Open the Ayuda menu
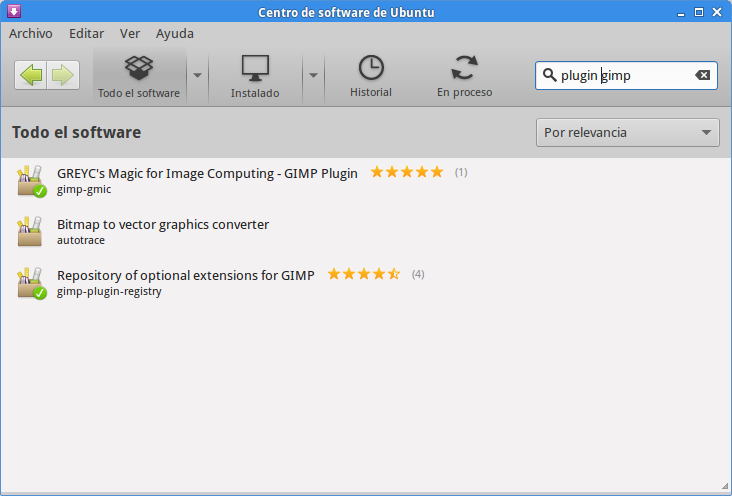This screenshot has width=732, height=496. point(175,33)
